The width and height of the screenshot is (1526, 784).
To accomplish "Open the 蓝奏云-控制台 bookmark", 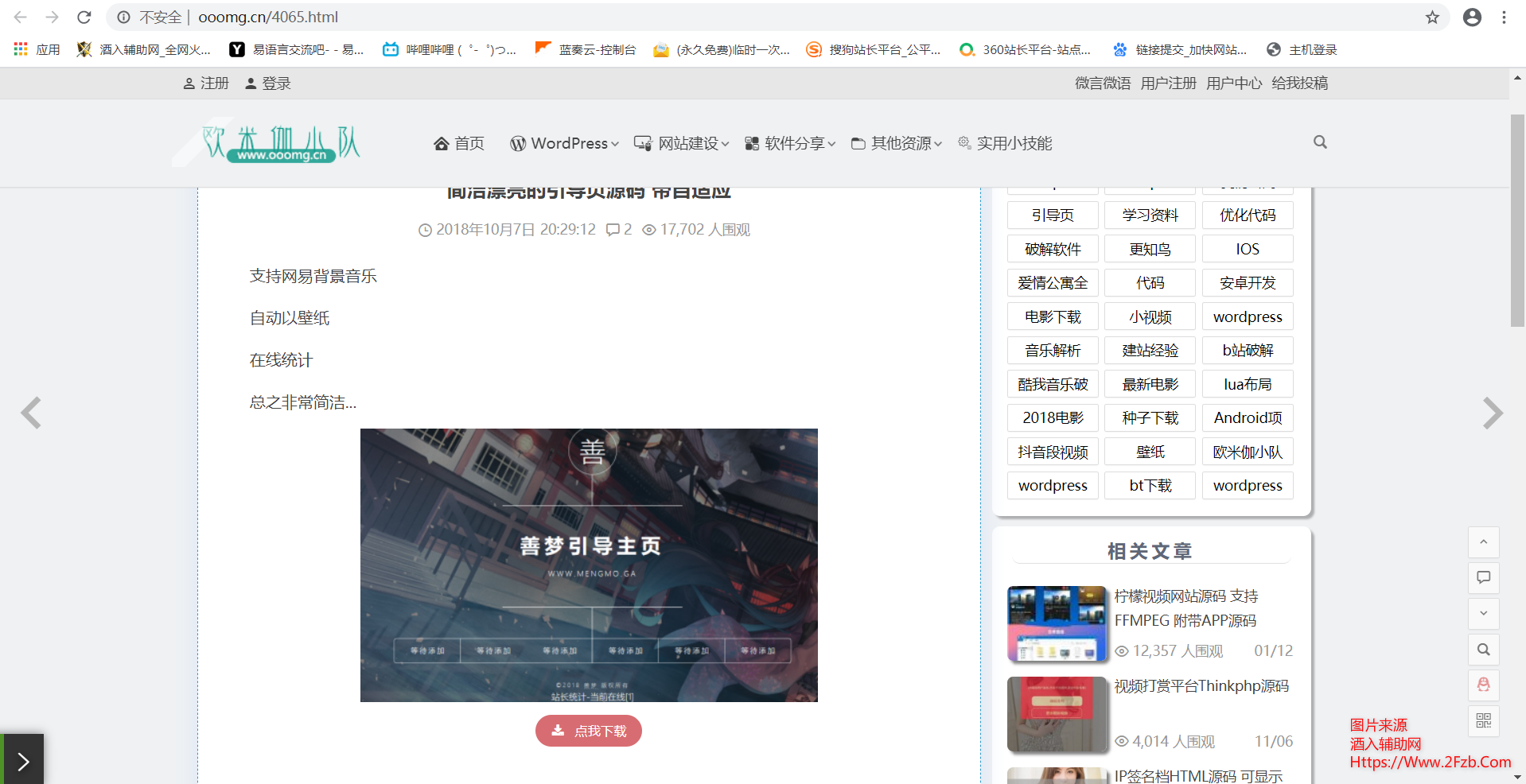I will (586, 49).
